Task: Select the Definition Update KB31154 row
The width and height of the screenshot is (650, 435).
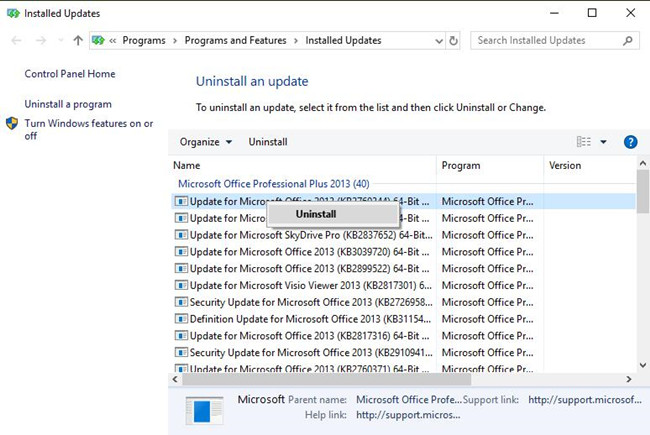Action: point(403,319)
